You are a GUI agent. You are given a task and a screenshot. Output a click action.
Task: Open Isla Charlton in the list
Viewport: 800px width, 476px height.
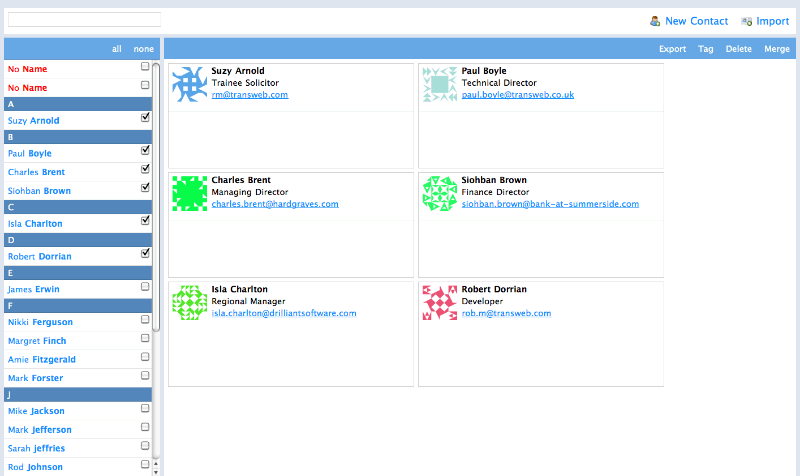[x=35, y=223]
